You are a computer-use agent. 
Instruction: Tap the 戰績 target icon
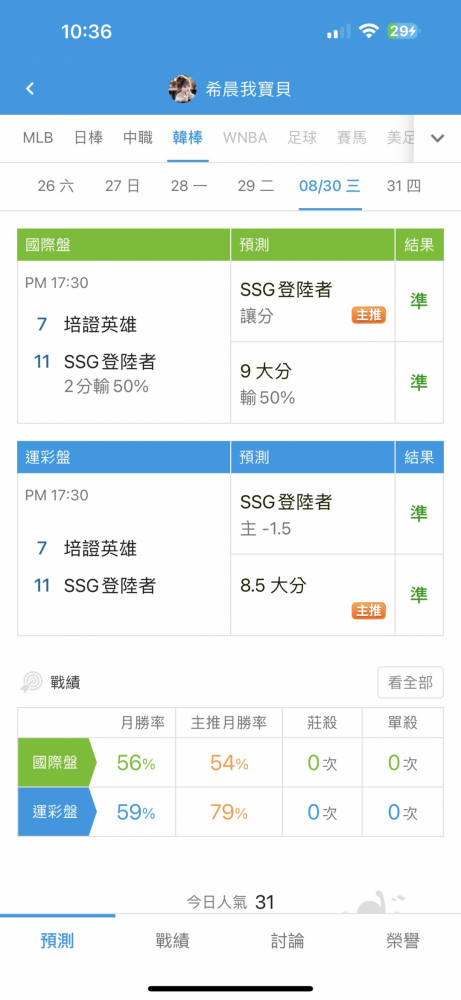(31, 682)
